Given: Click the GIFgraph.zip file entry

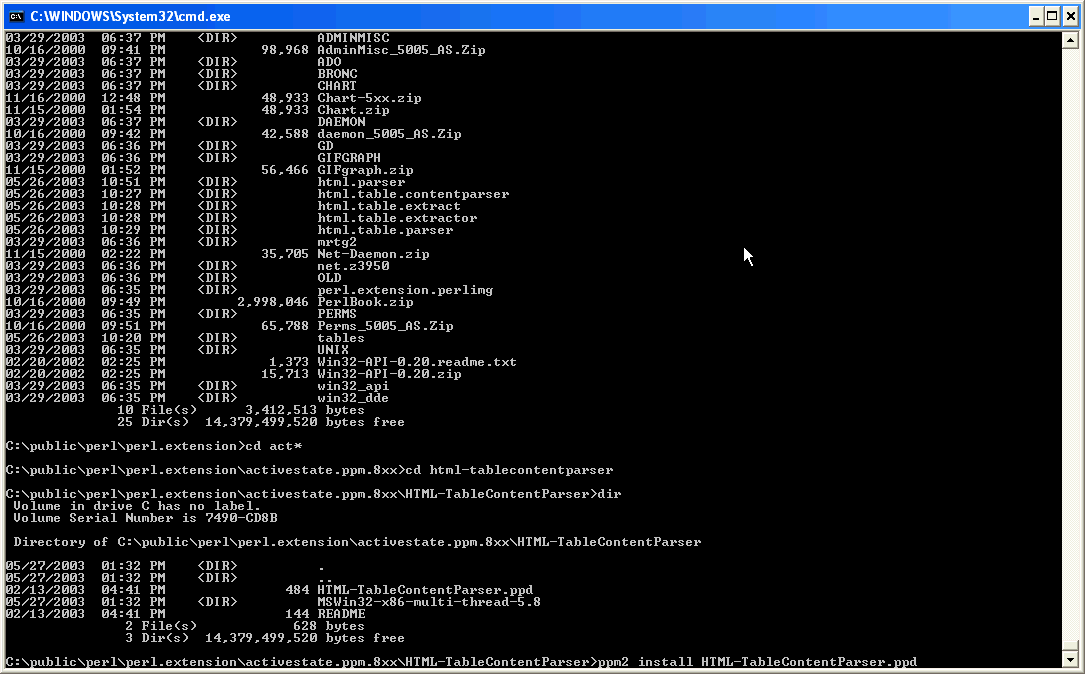Looking at the screenshot, I should [x=365, y=170].
